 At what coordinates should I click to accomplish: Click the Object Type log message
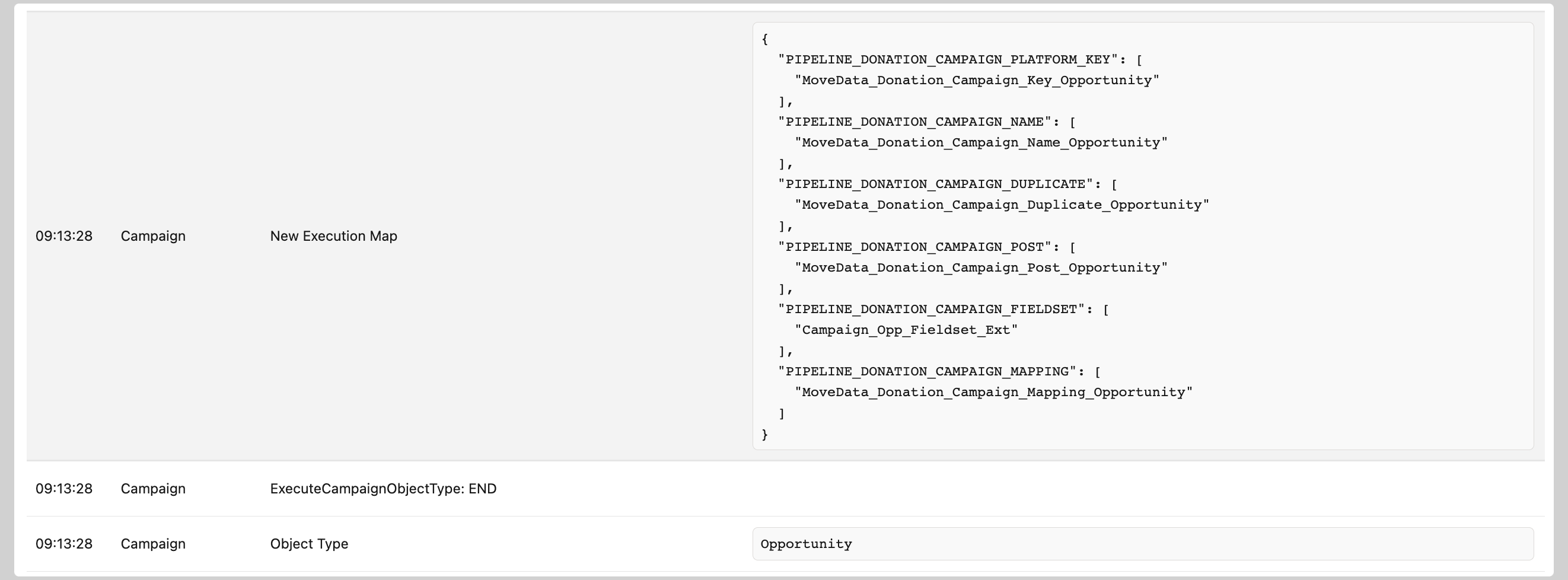(x=308, y=543)
